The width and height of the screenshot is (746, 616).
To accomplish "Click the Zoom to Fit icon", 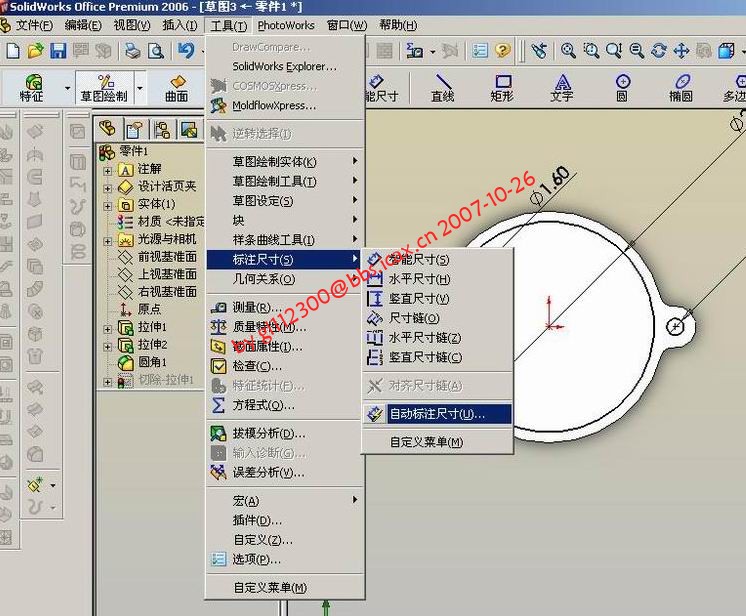I will pyautogui.click(x=568, y=50).
